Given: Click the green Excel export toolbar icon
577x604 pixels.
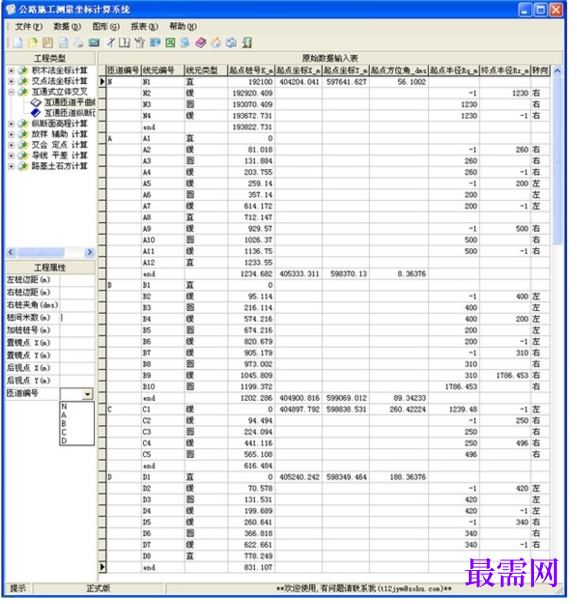Looking at the screenshot, I should [x=170, y=43].
